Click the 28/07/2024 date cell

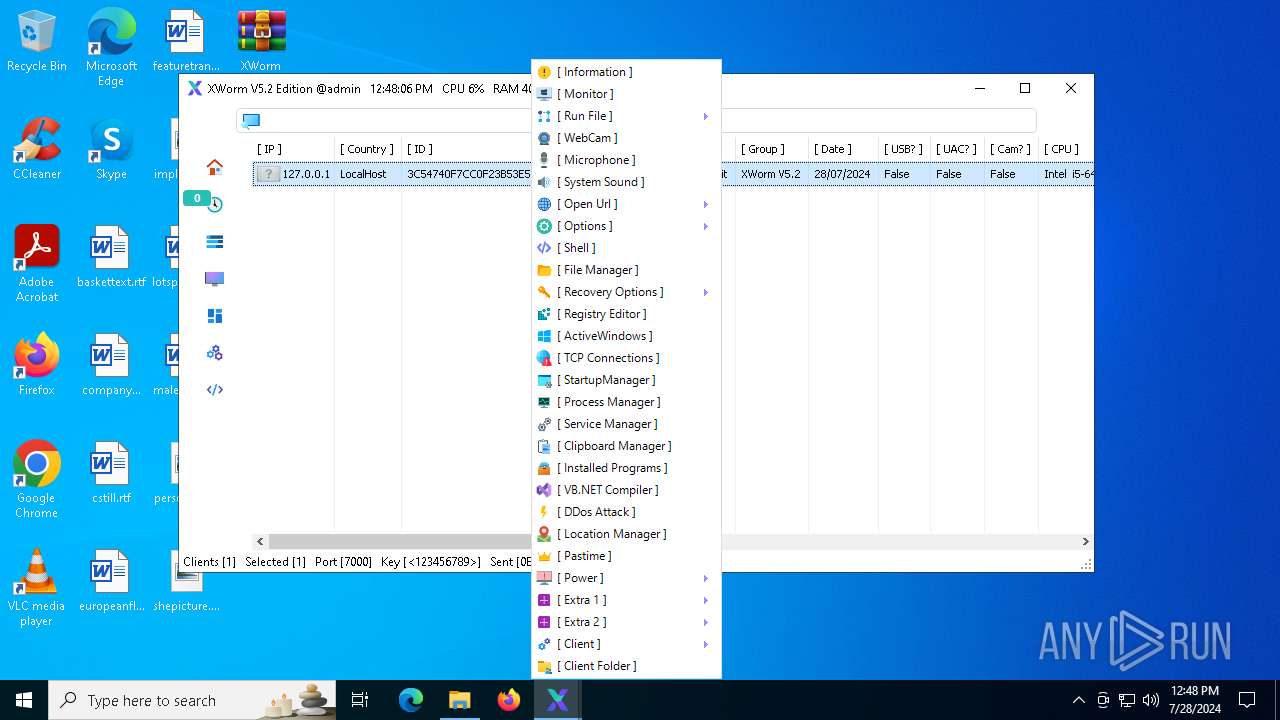tap(842, 174)
